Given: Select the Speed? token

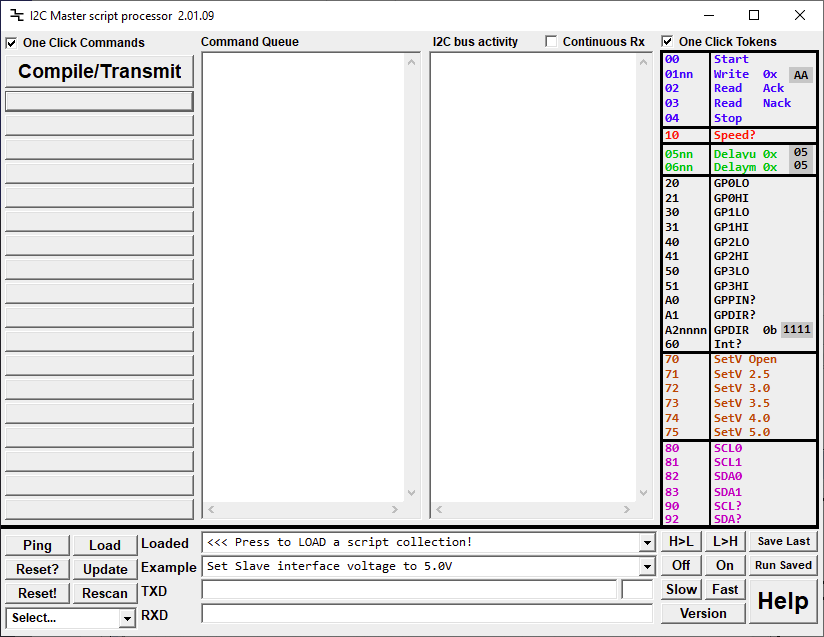Looking at the screenshot, I should tap(734, 135).
